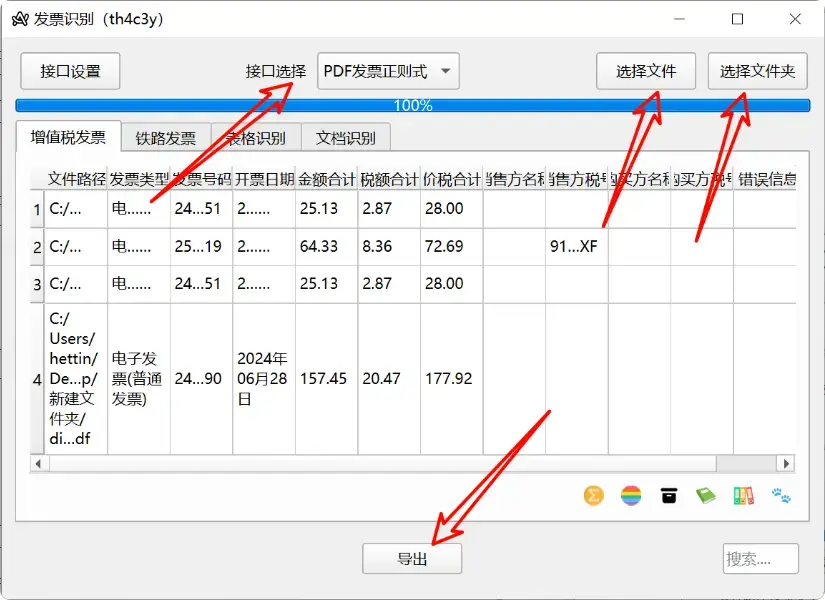The height and width of the screenshot is (600, 825).
Task: Open the 接口设置 settings button
Action: click(69, 71)
